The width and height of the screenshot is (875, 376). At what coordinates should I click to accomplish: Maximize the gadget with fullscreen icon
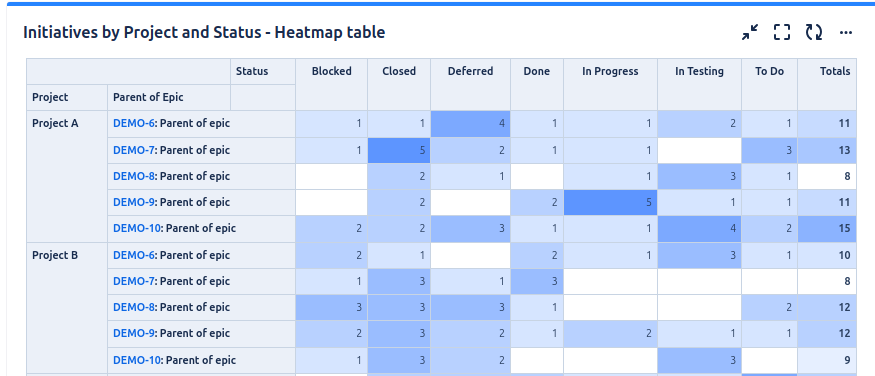pyautogui.click(x=782, y=32)
